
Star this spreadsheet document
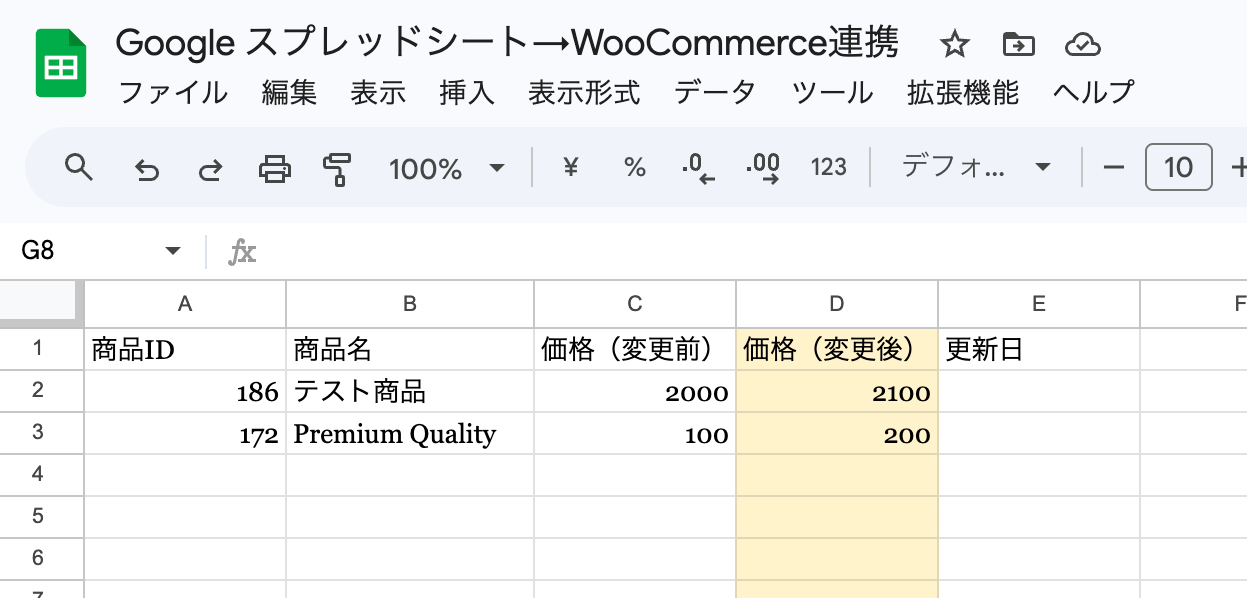[x=955, y=44]
